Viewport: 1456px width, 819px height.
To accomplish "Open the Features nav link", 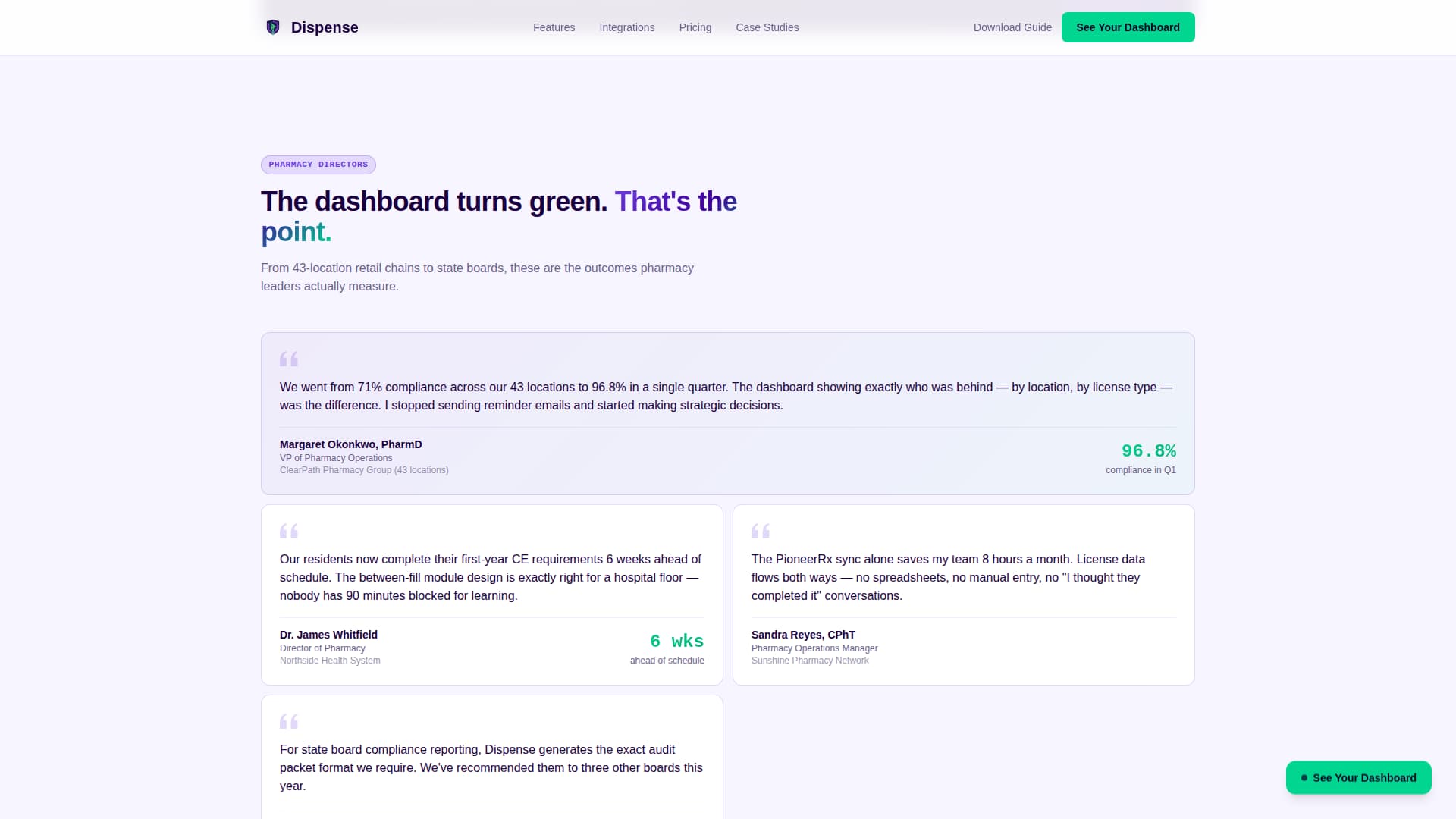I will 554,27.
